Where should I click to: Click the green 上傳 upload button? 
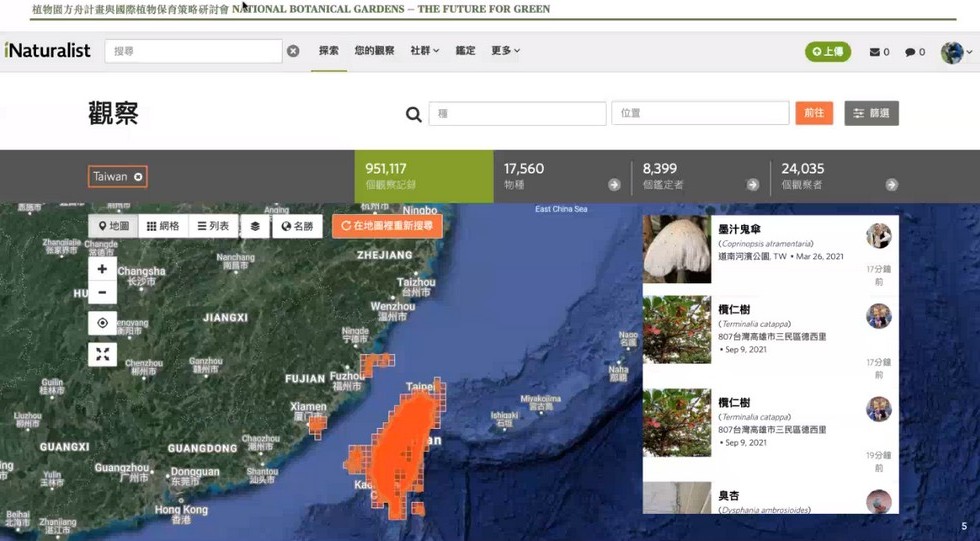coord(828,51)
